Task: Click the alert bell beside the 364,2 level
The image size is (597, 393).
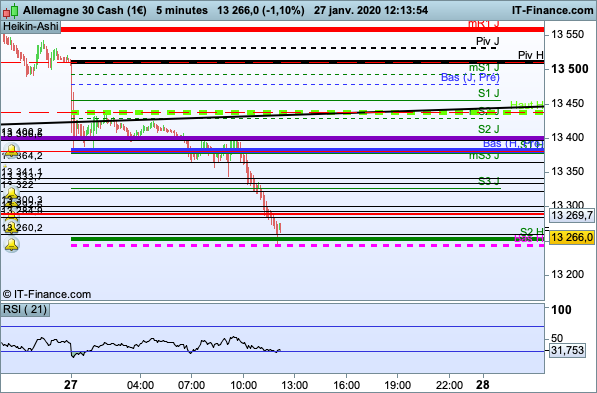Action: click(11, 151)
